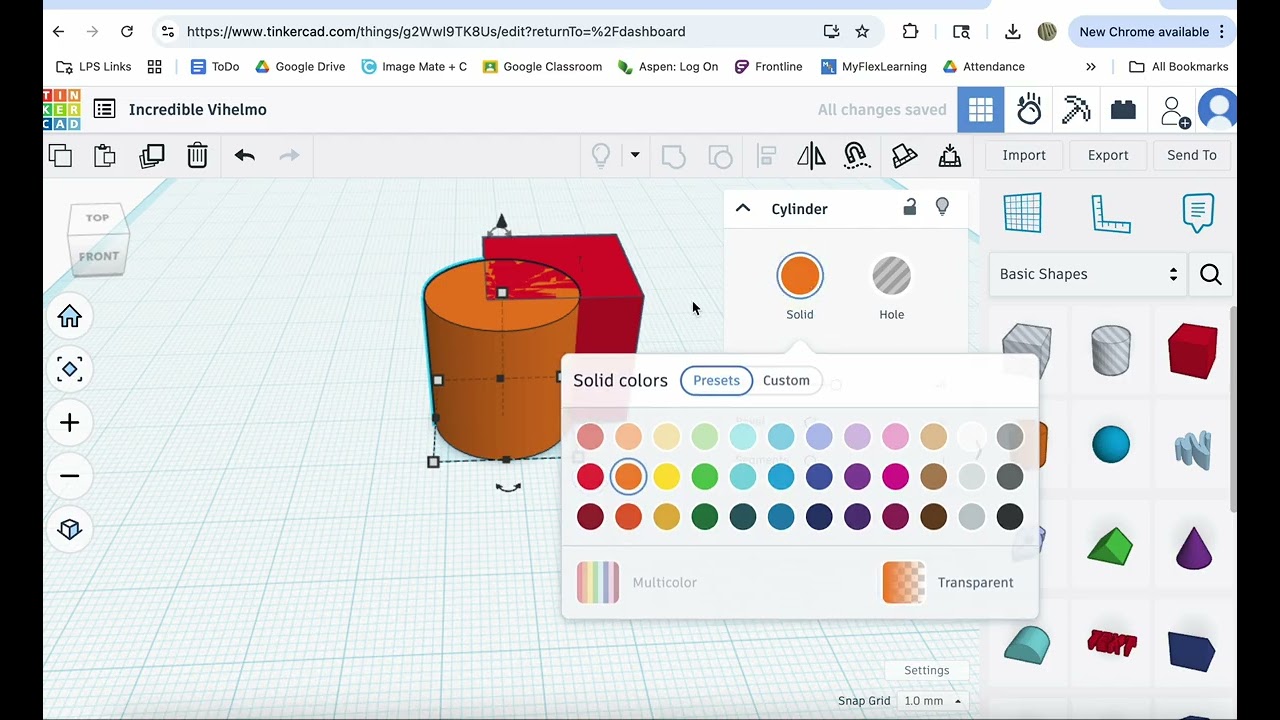1280x720 pixels.
Task: Undo the last action
Action: pos(245,155)
